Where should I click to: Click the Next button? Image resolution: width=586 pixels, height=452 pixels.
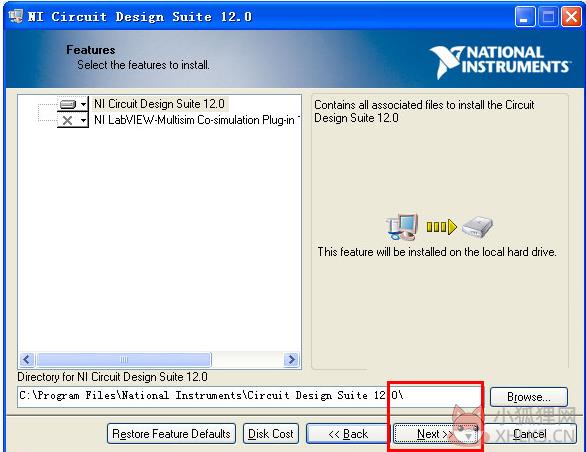[x=437, y=434]
